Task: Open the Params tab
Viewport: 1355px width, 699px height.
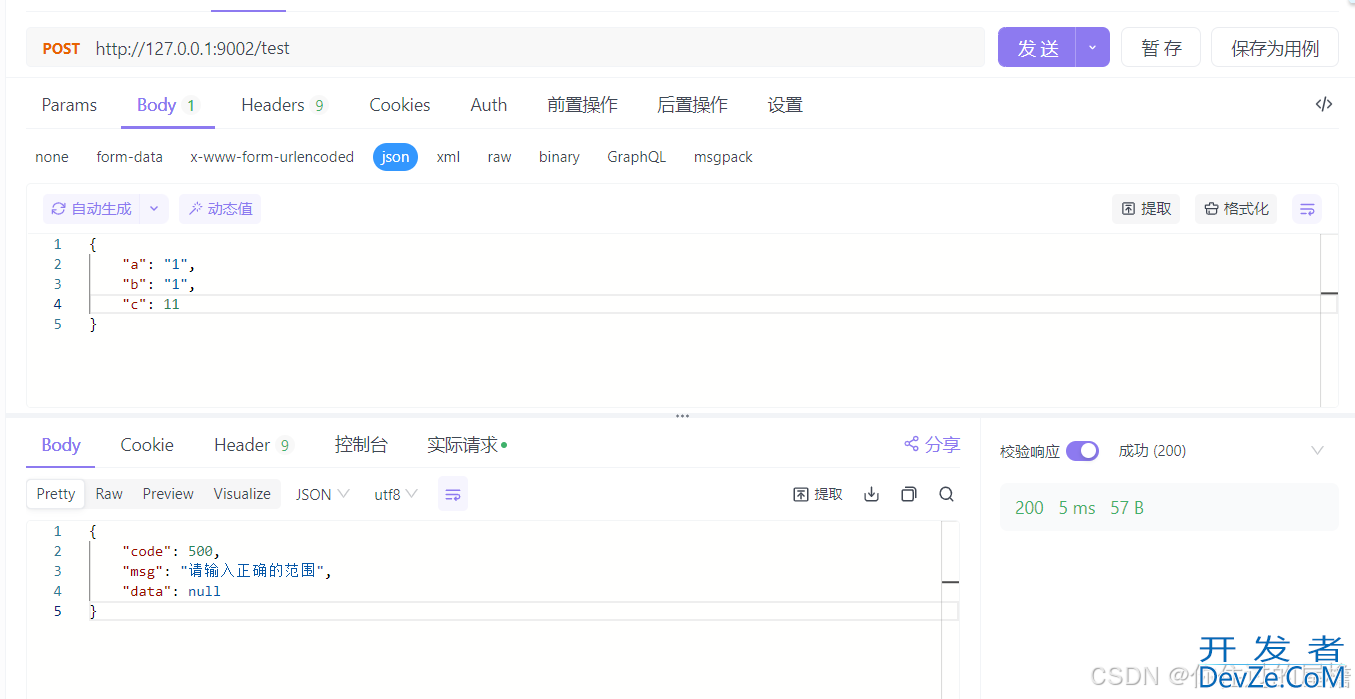Action: click(x=69, y=105)
